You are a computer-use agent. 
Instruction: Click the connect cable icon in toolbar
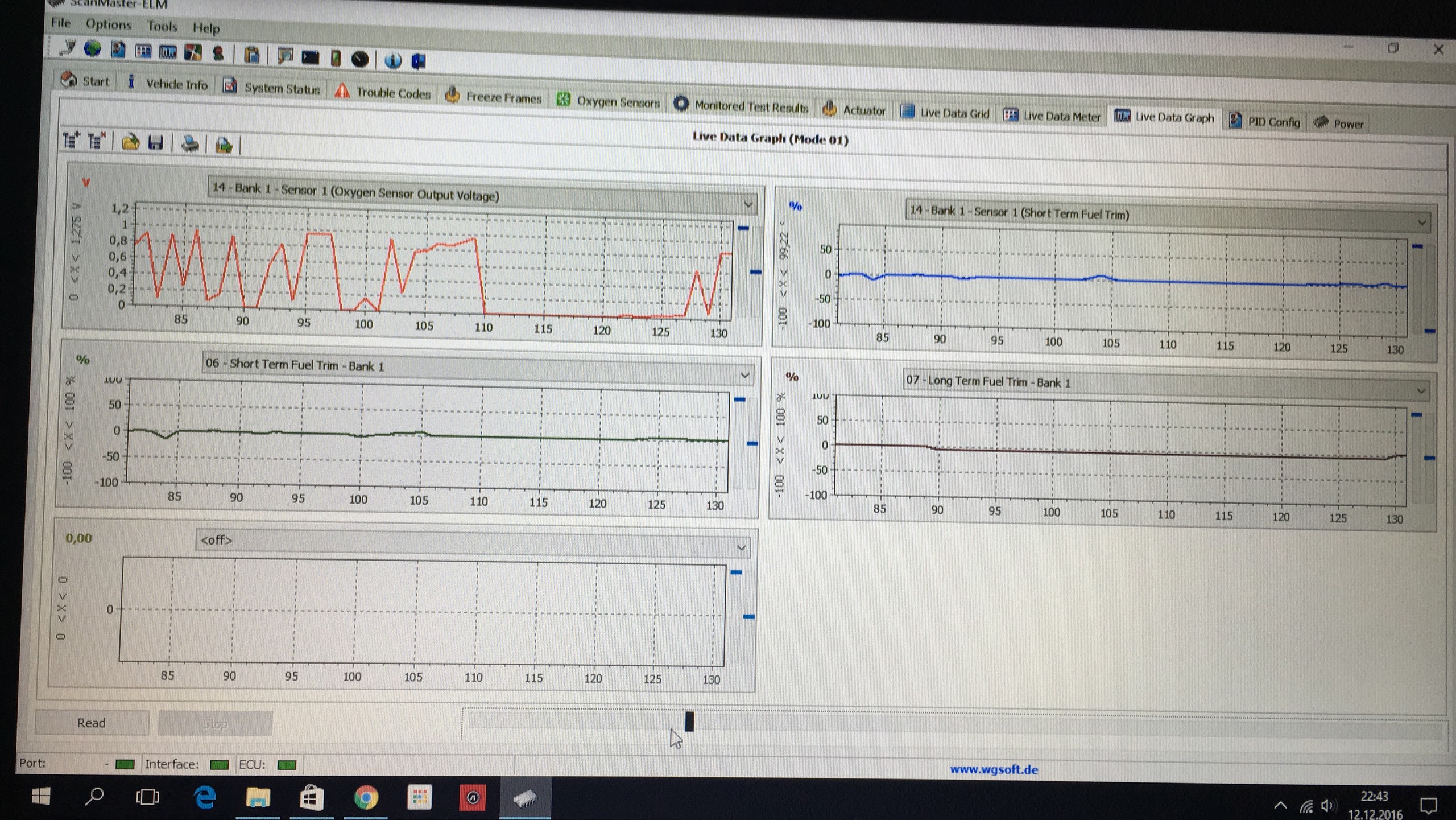pos(68,48)
